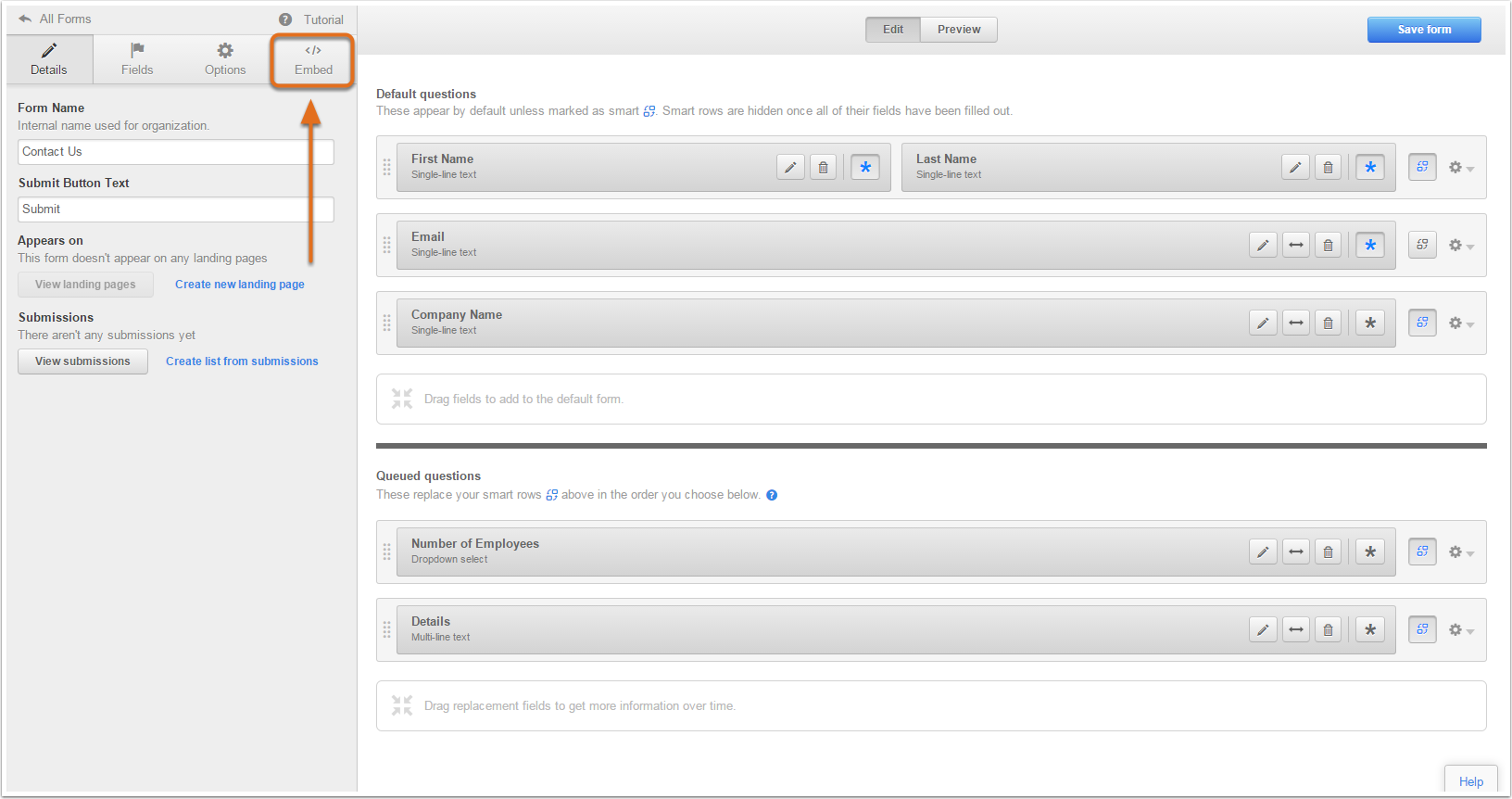Open Create new landing page link

coord(240,285)
